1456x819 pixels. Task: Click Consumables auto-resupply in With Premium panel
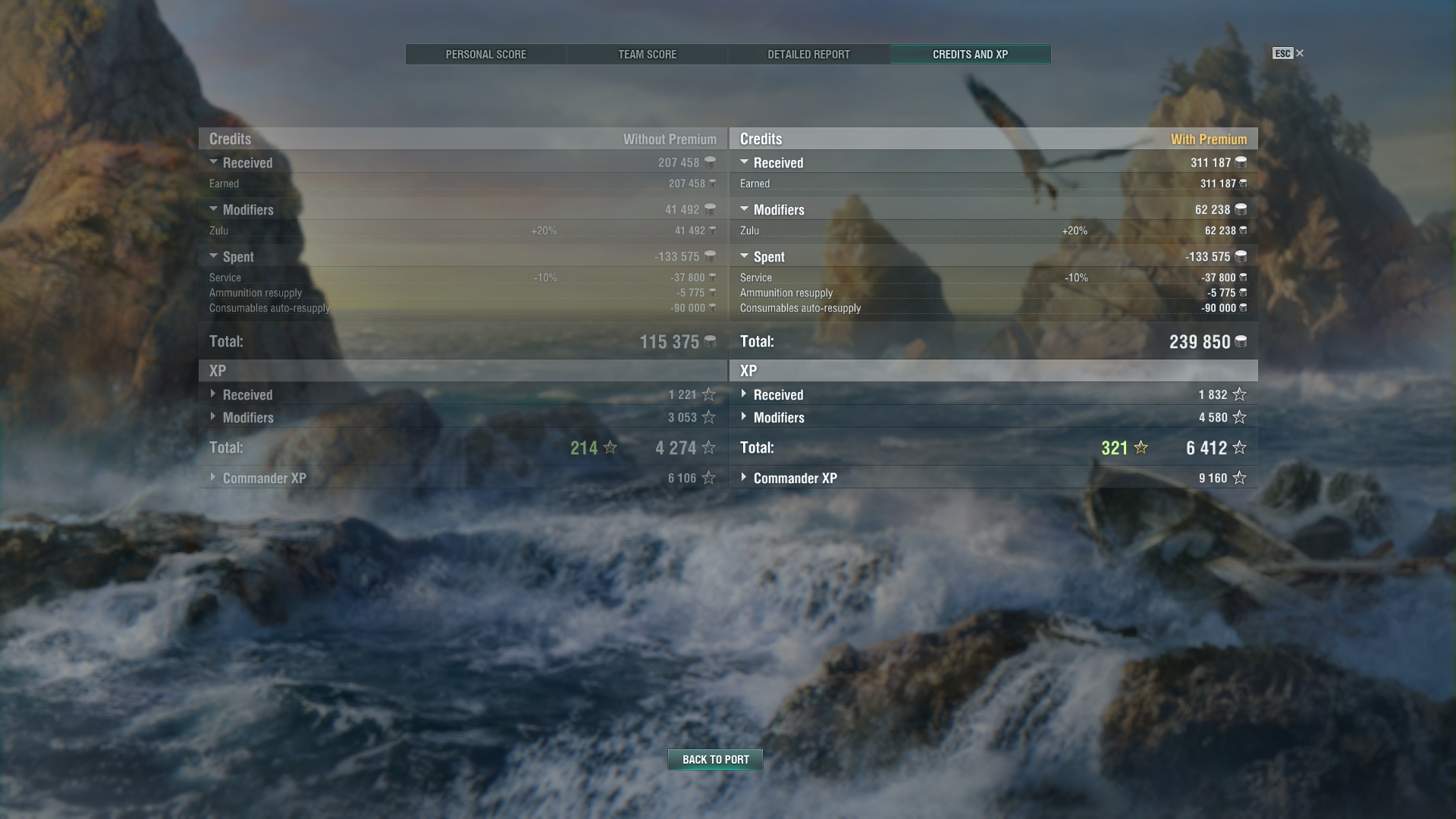pyautogui.click(x=993, y=308)
